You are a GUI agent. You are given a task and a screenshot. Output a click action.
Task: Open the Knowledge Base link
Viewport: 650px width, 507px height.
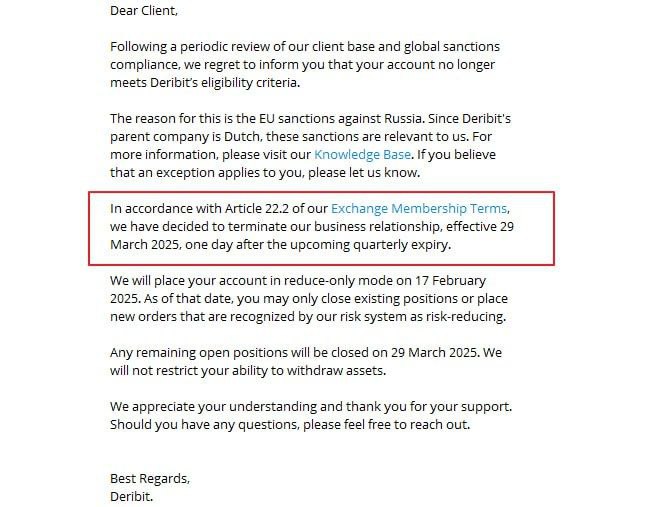coord(362,155)
